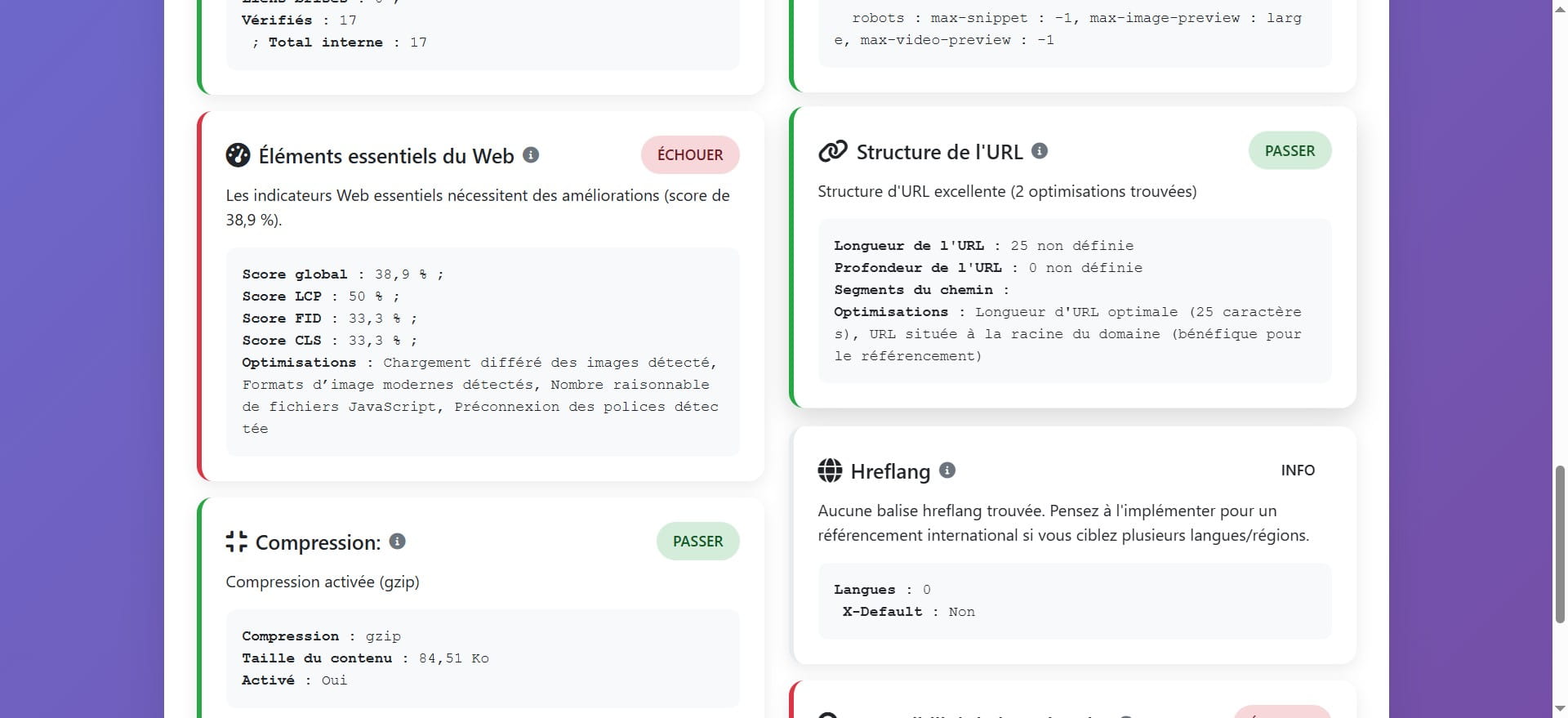Click the Score global : 38,9 % line
The width and height of the screenshot is (1568, 718).
coord(343,274)
